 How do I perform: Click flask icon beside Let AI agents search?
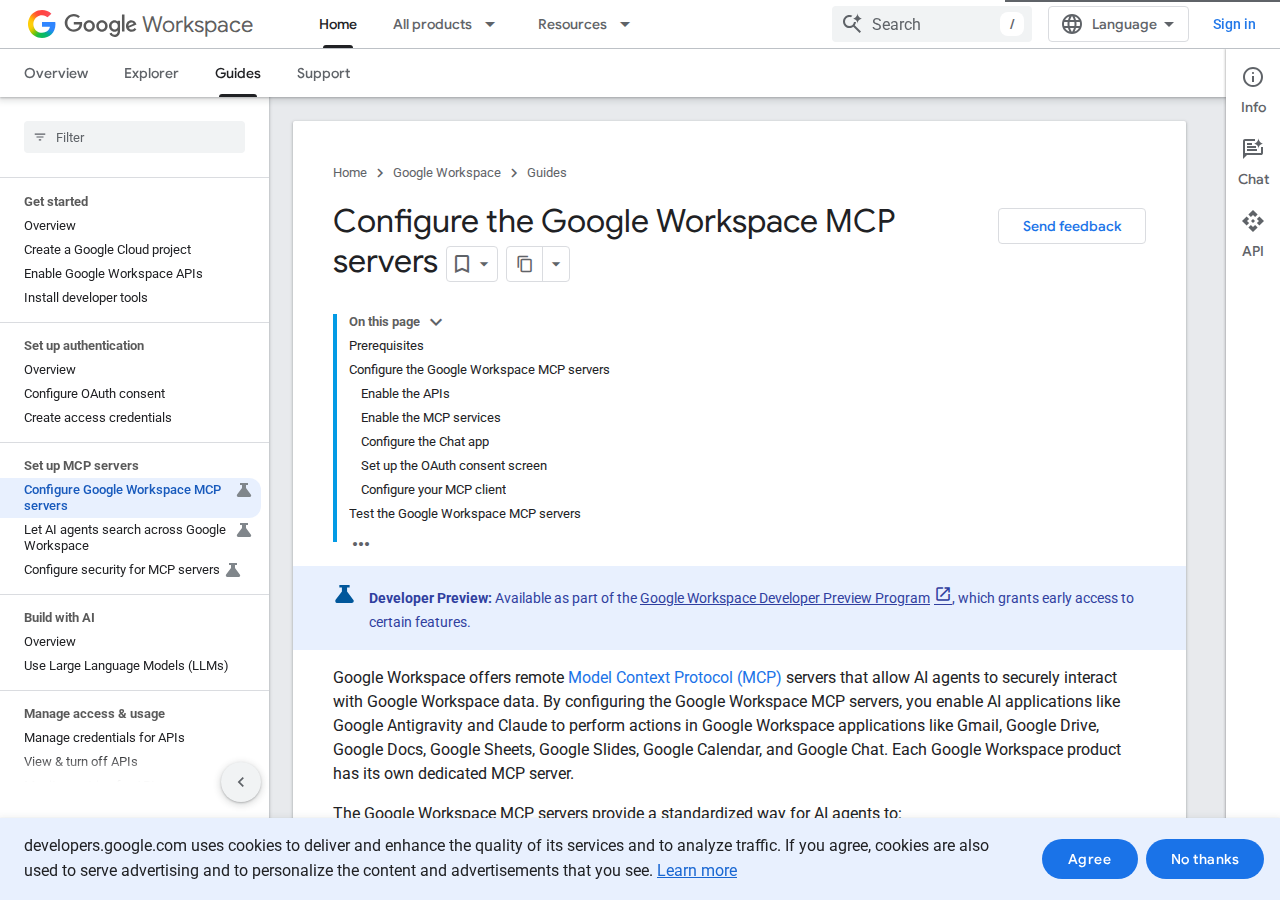[243, 530]
